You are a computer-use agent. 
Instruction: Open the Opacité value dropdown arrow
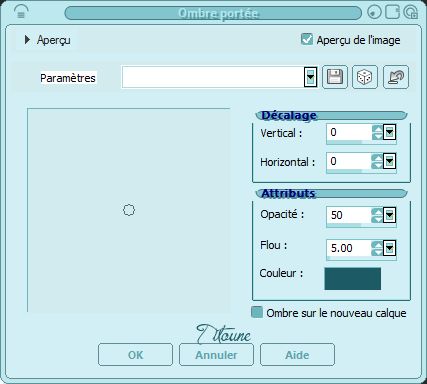(389, 215)
